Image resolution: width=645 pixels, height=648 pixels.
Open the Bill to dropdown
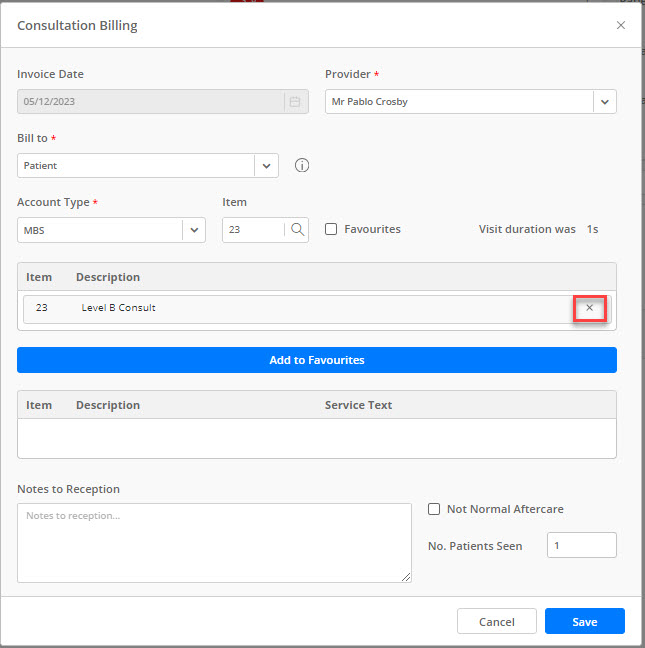coord(148,166)
